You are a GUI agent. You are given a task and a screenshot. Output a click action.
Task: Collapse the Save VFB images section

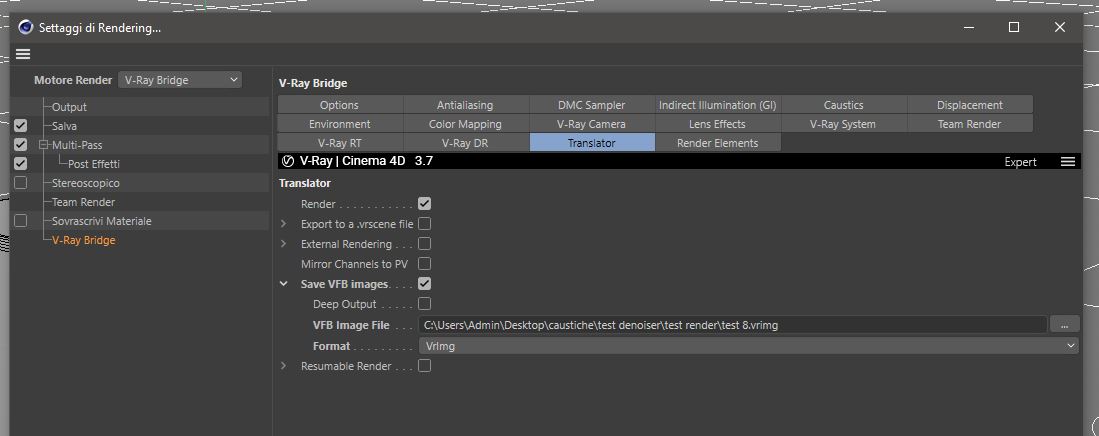click(x=284, y=284)
